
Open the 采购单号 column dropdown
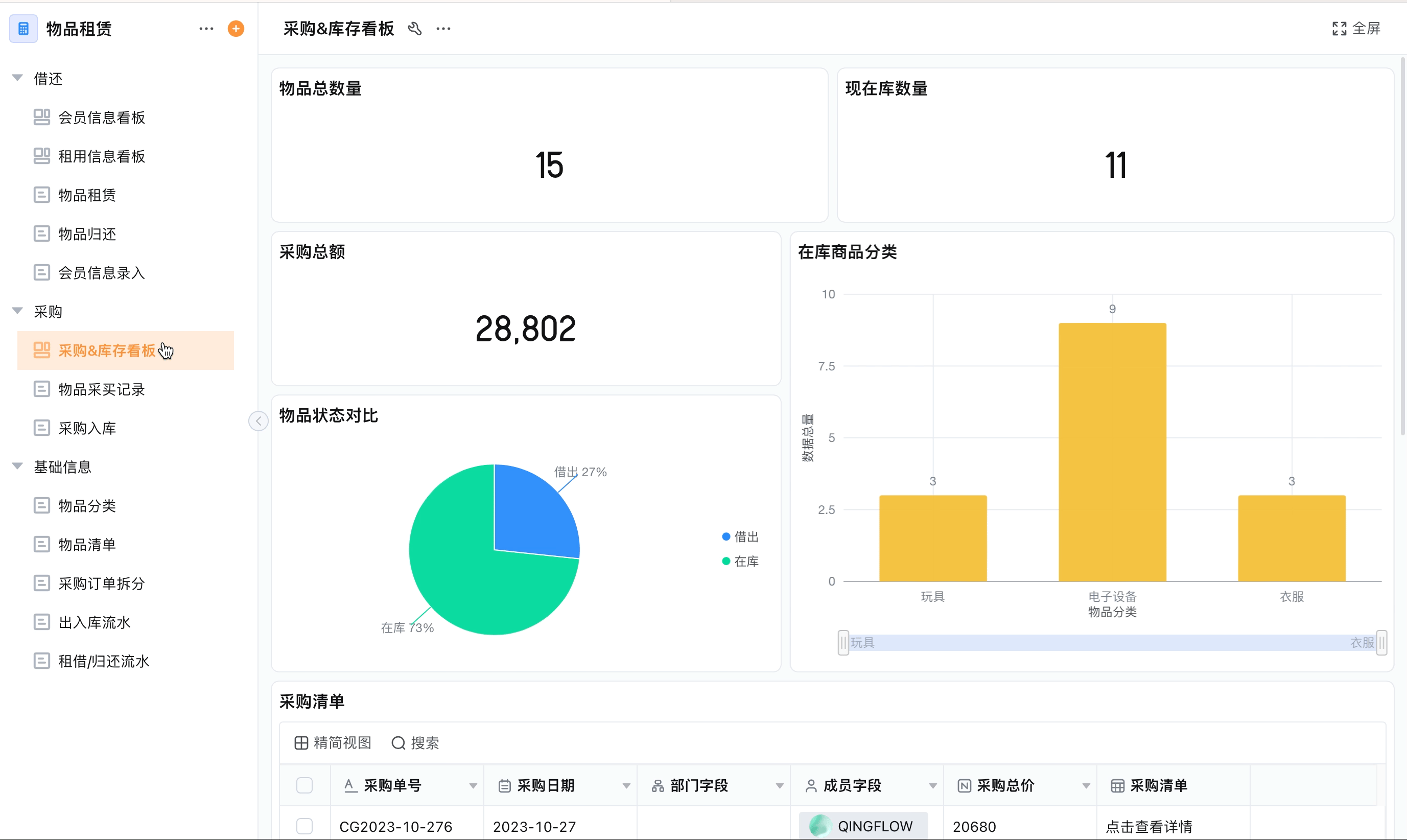pos(473,786)
